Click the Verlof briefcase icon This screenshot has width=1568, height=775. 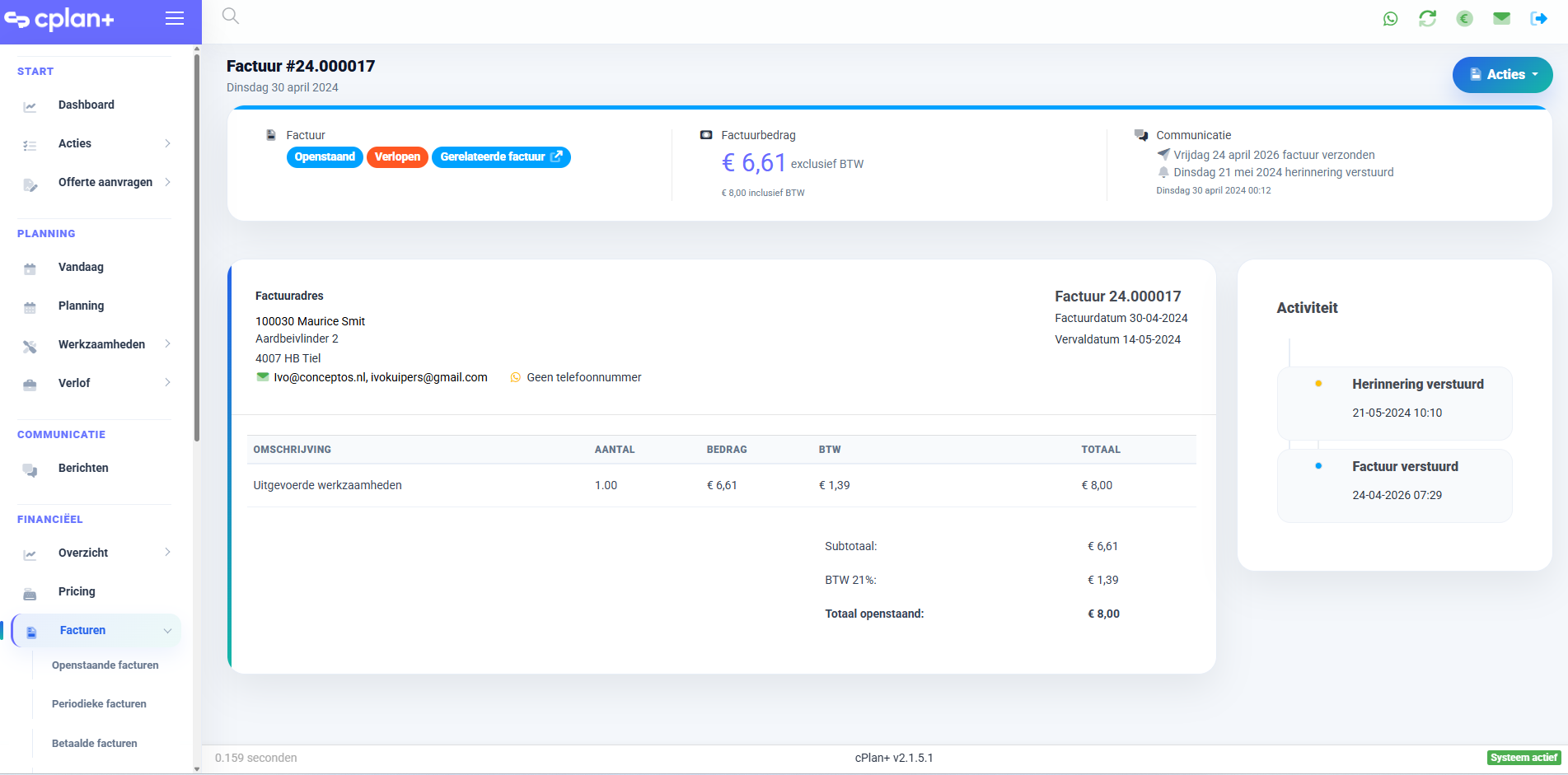coord(30,385)
